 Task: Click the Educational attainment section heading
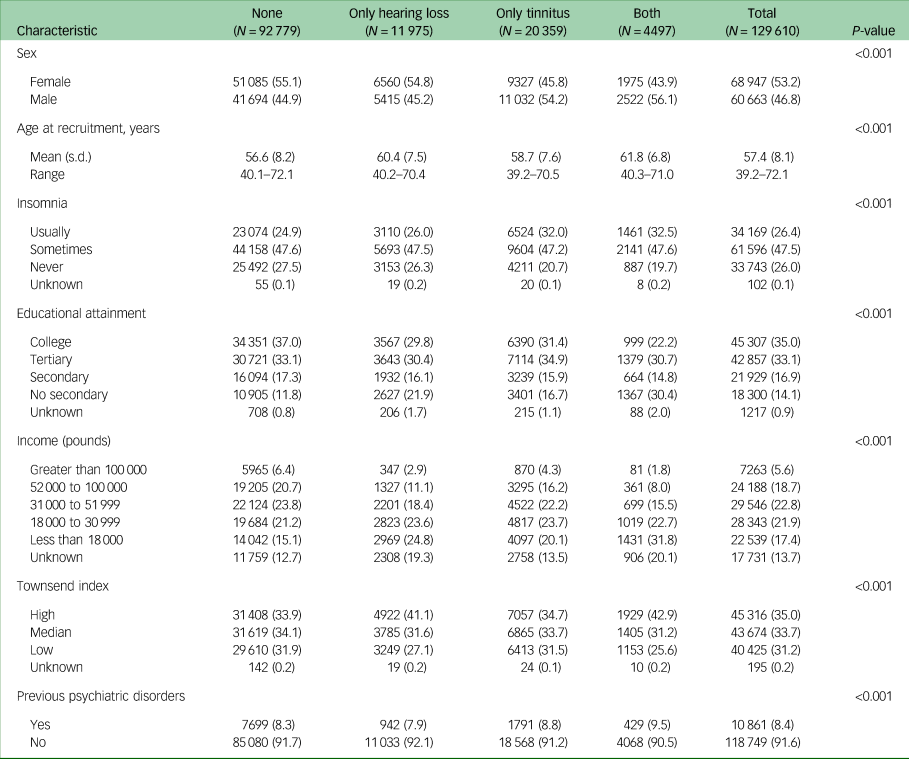[x=81, y=313]
